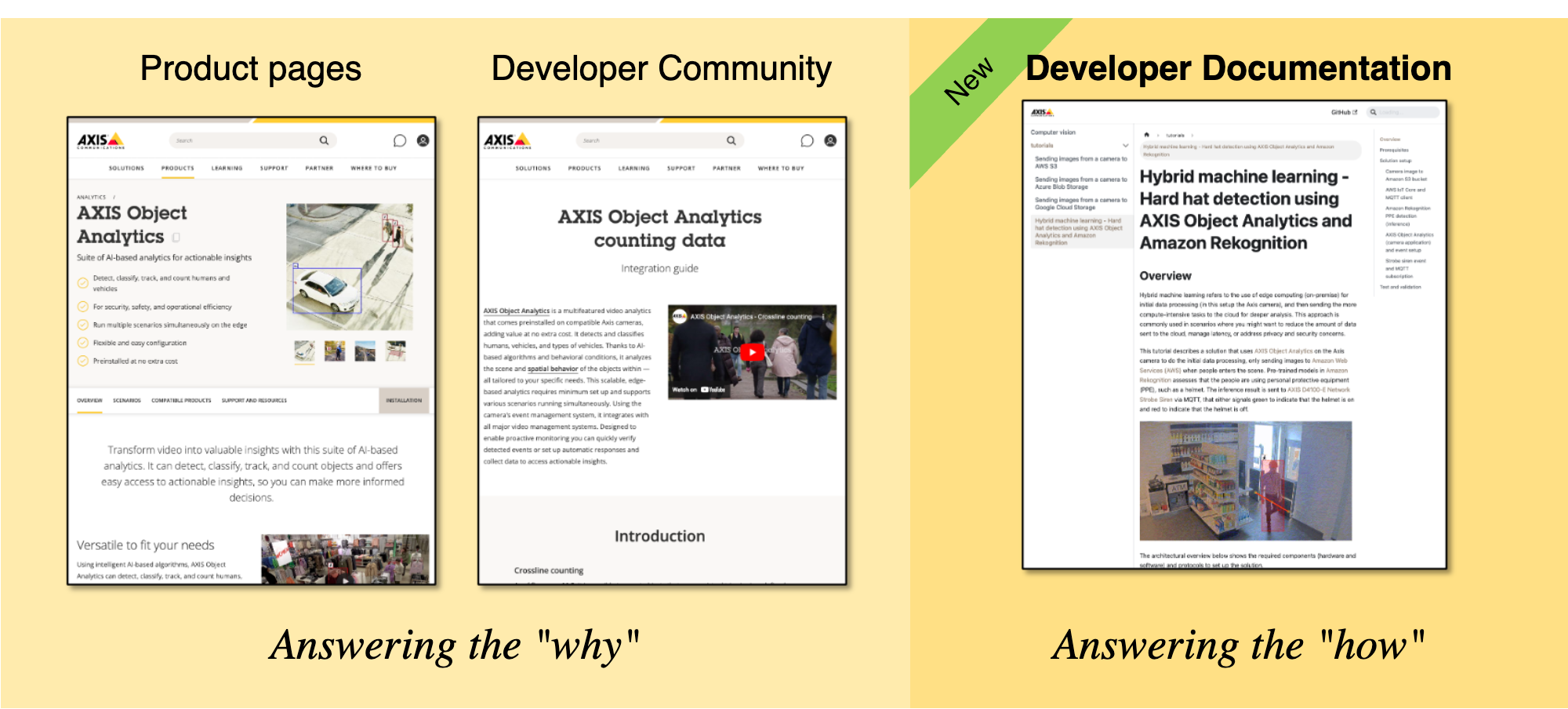Open WHERE TO BUY on Product pages

coord(373,168)
